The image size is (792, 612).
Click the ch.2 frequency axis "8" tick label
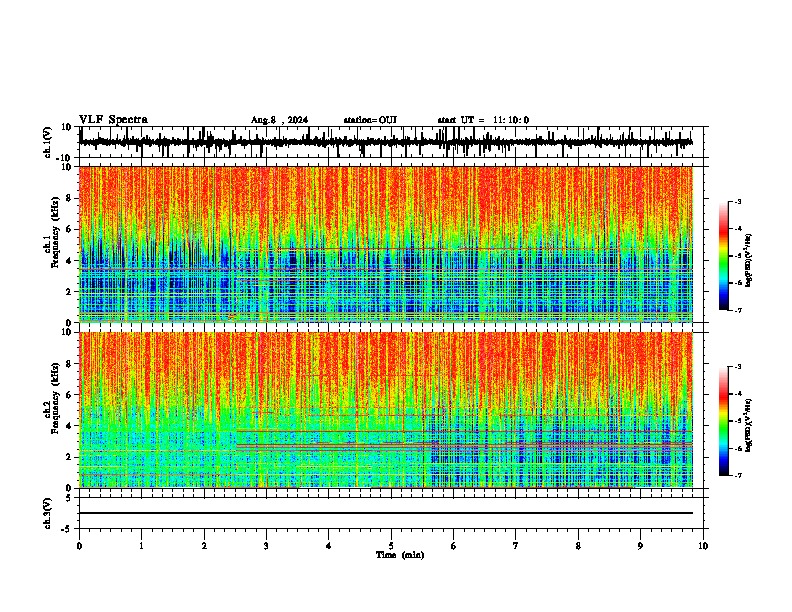[70, 364]
